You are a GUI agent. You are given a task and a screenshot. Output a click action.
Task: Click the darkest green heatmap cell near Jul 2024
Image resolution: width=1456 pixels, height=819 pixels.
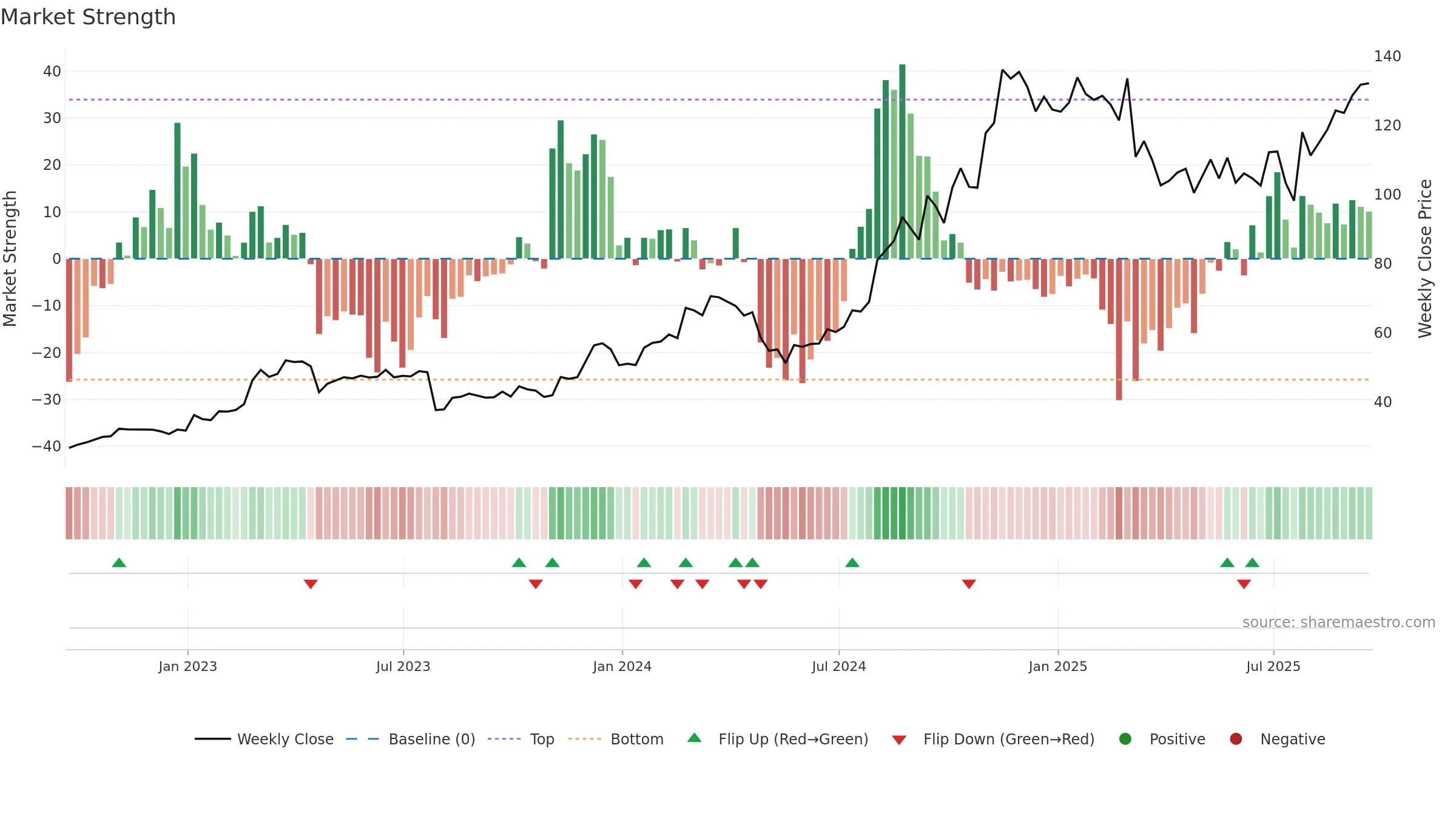(x=902, y=513)
